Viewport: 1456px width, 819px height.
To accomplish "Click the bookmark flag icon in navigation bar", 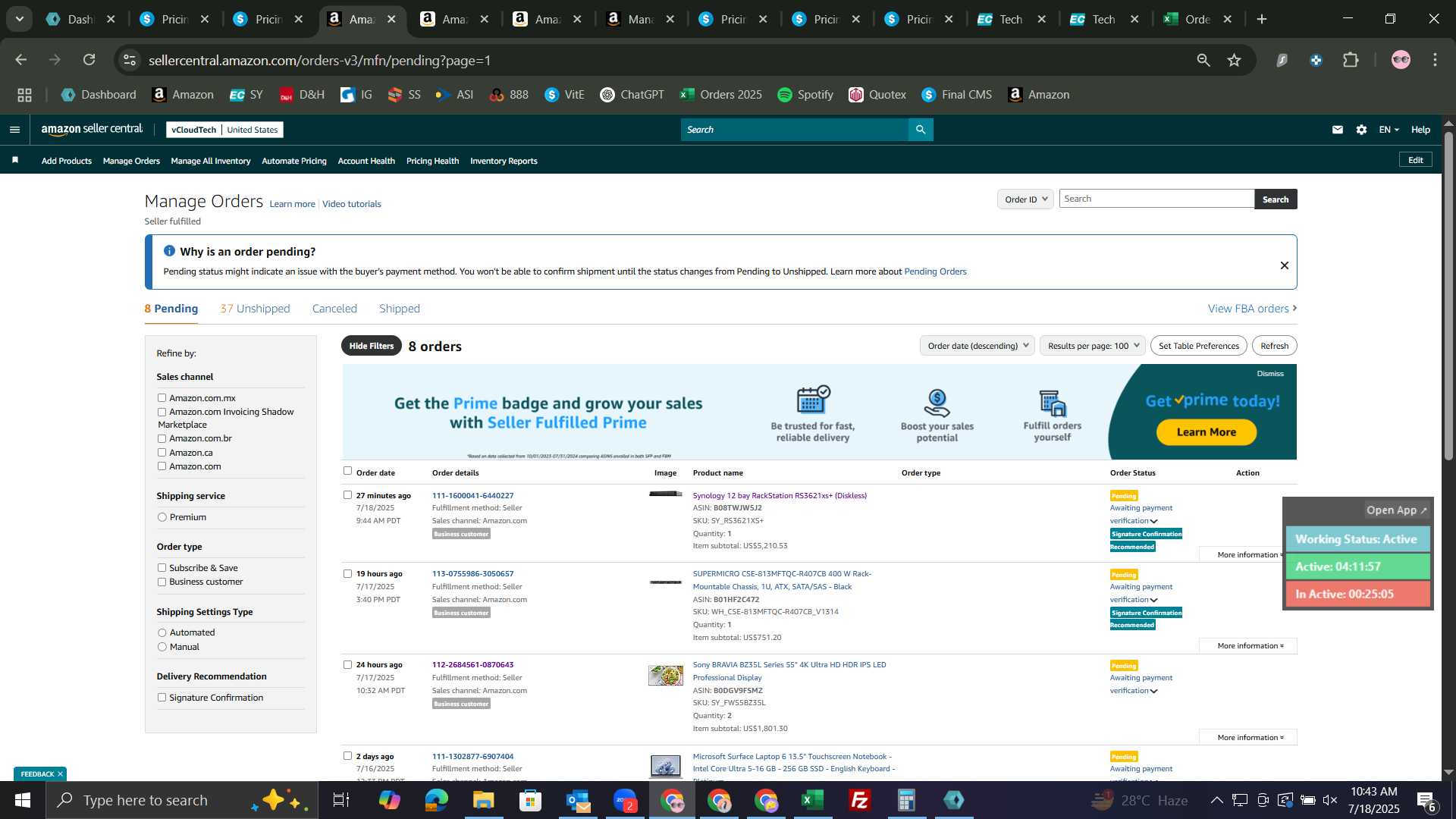I will coord(15,160).
